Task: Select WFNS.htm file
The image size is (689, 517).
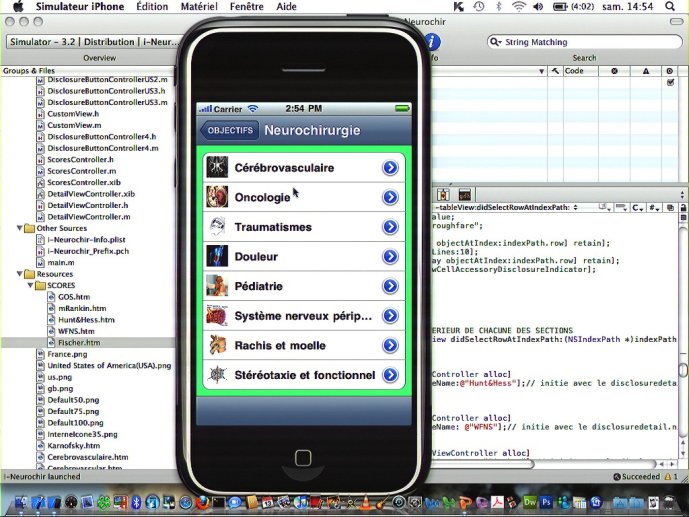Action: click(x=76, y=331)
